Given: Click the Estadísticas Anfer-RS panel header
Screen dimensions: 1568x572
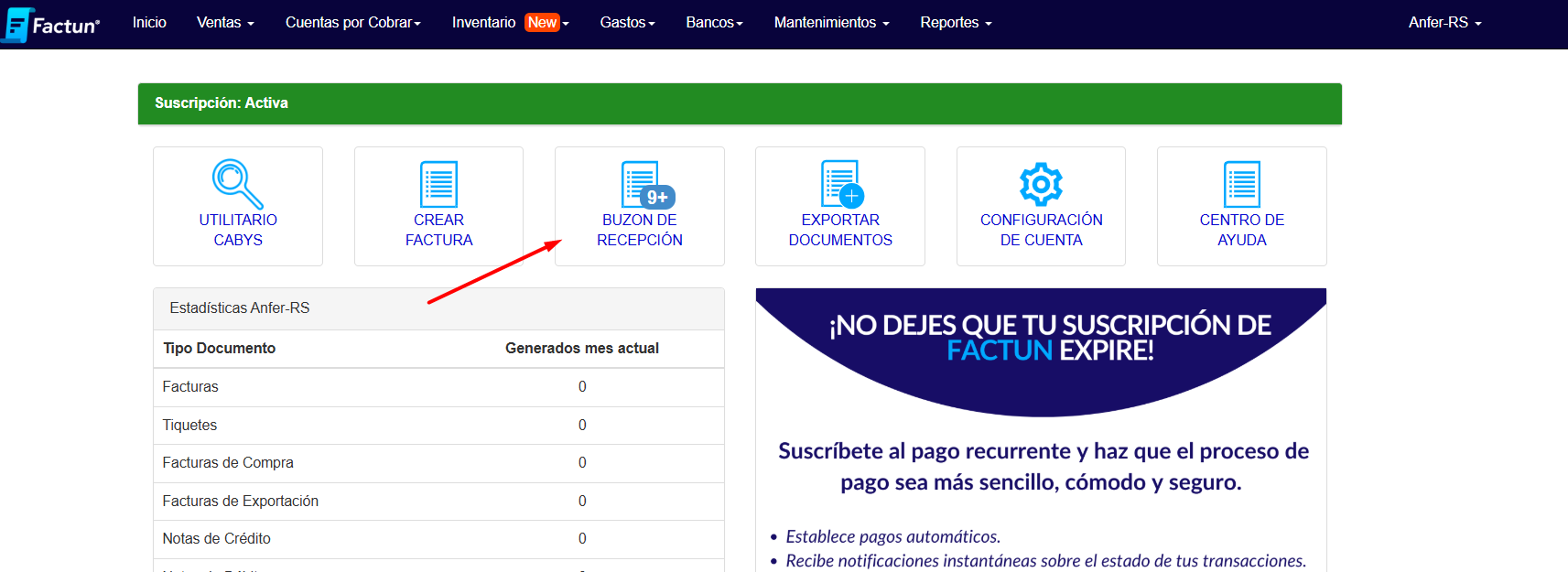Looking at the screenshot, I should 438,308.
